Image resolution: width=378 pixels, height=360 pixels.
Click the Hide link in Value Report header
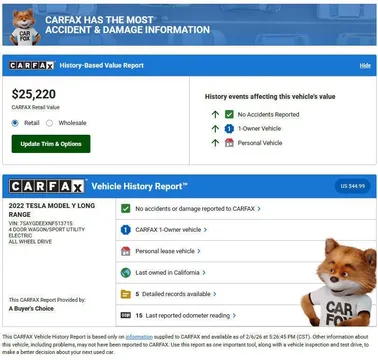tap(365, 65)
